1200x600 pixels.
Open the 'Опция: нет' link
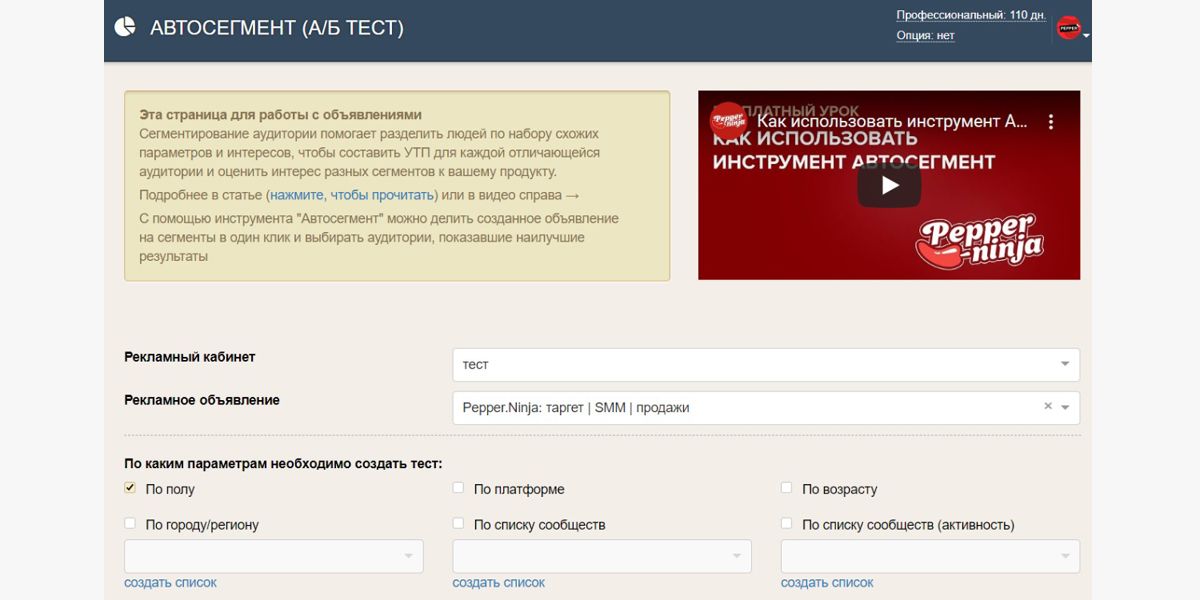pos(925,36)
